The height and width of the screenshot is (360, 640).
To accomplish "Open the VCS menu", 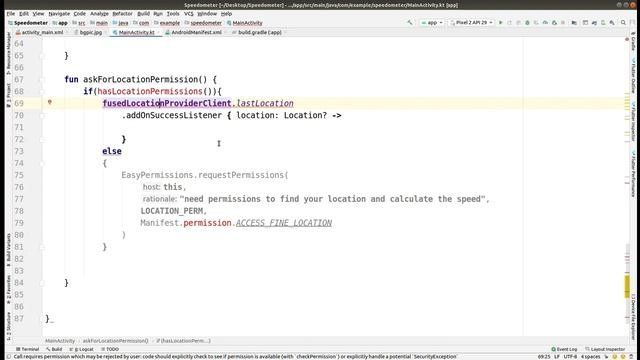I will 189,13.
